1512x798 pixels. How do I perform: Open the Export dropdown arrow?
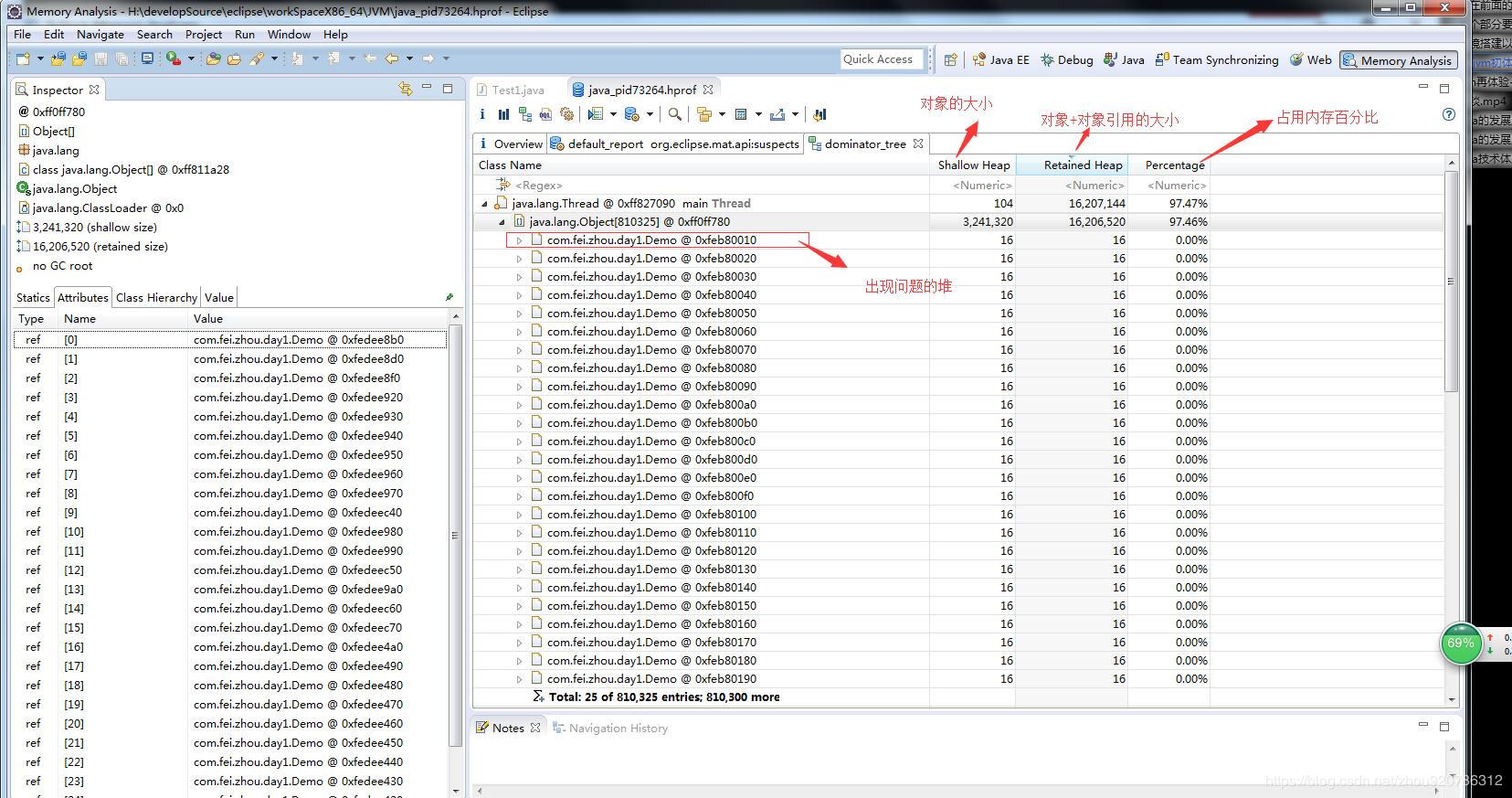(x=795, y=114)
